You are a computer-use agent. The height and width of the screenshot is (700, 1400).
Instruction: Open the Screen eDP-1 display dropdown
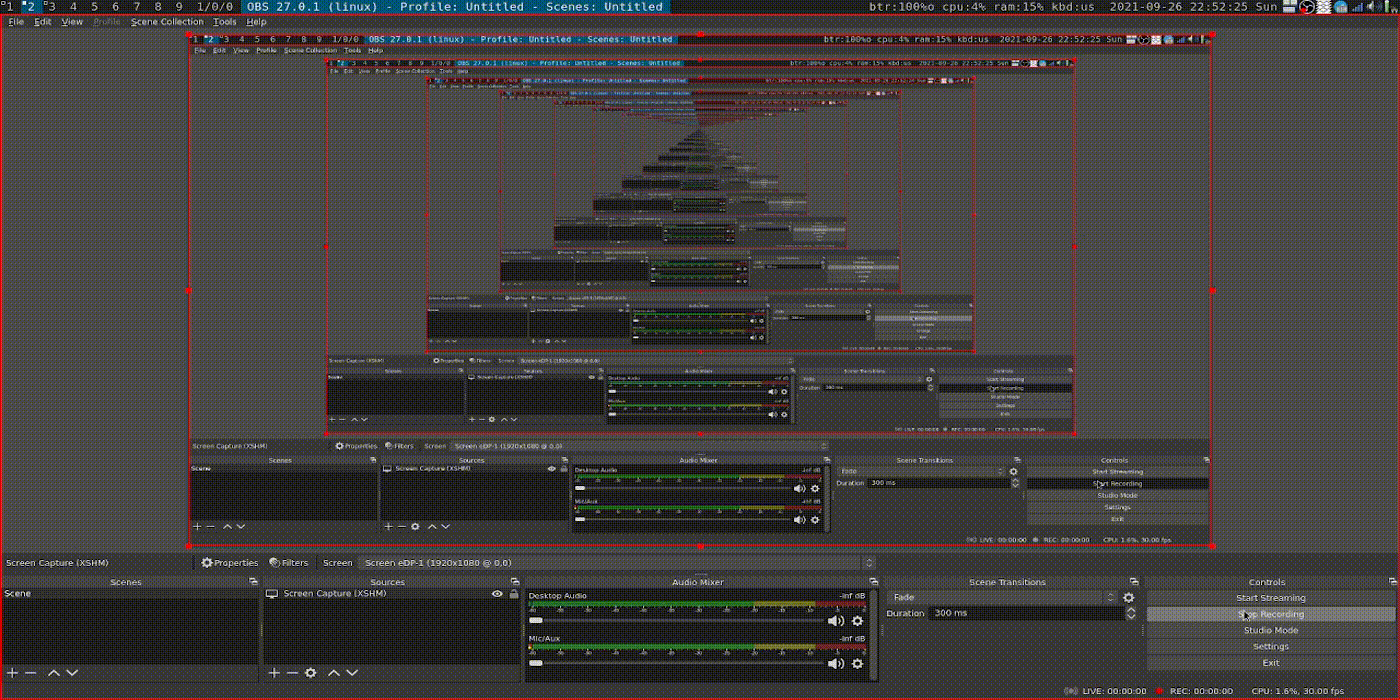pos(617,563)
